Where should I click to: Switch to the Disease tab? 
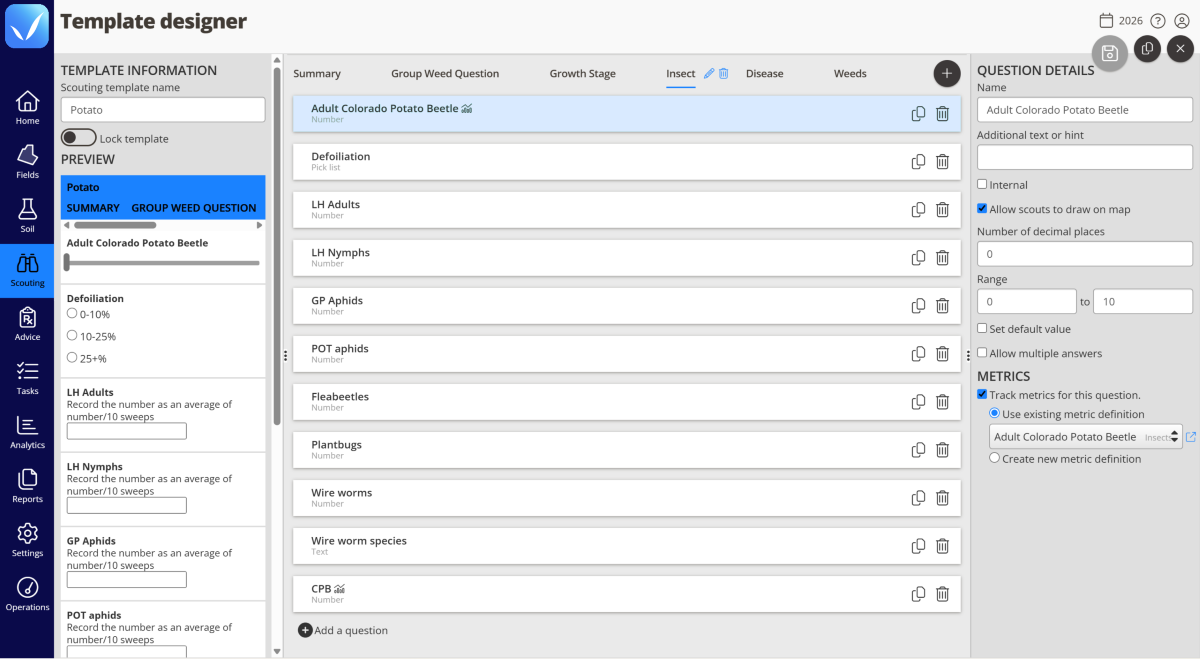(x=765, y=74)
